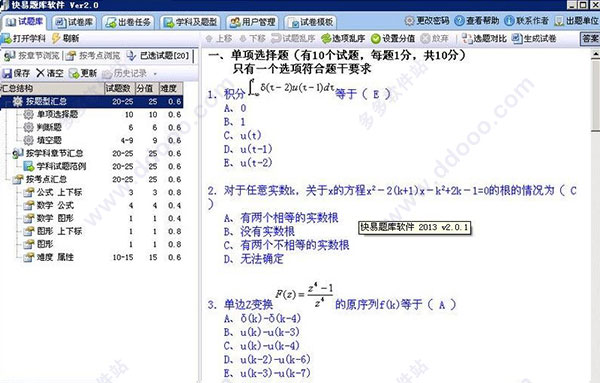Open the 出卷任务 tab
The height and width of the screenshot is (383, 600).
129,22
